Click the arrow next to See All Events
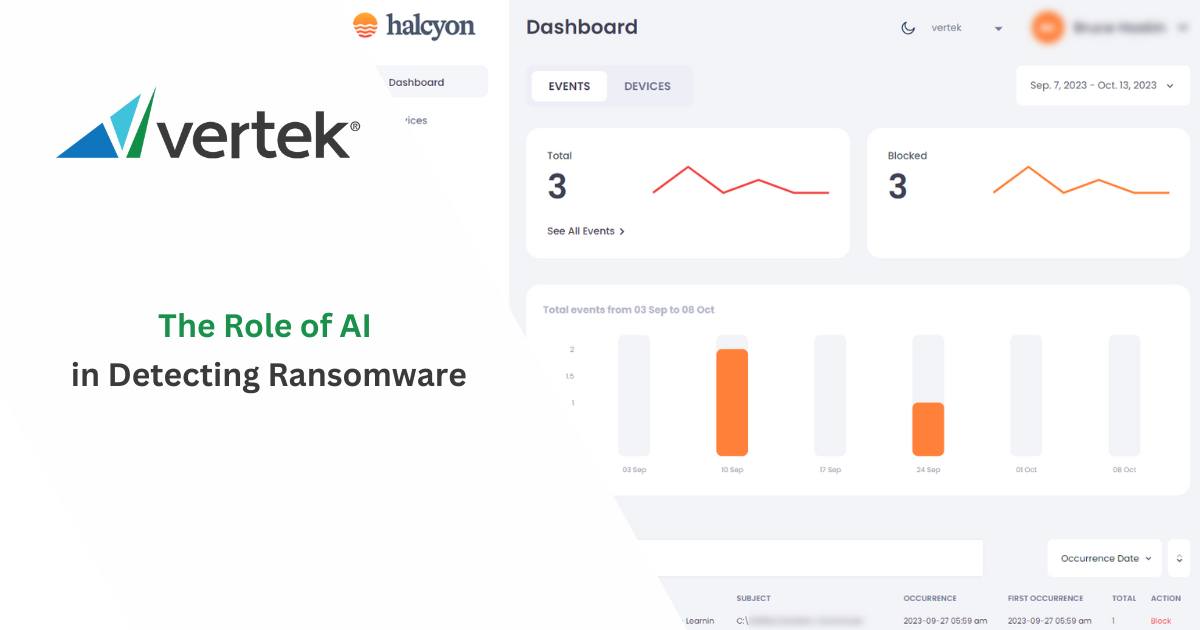The image size is (1200, 630). [x=622, y=231]
